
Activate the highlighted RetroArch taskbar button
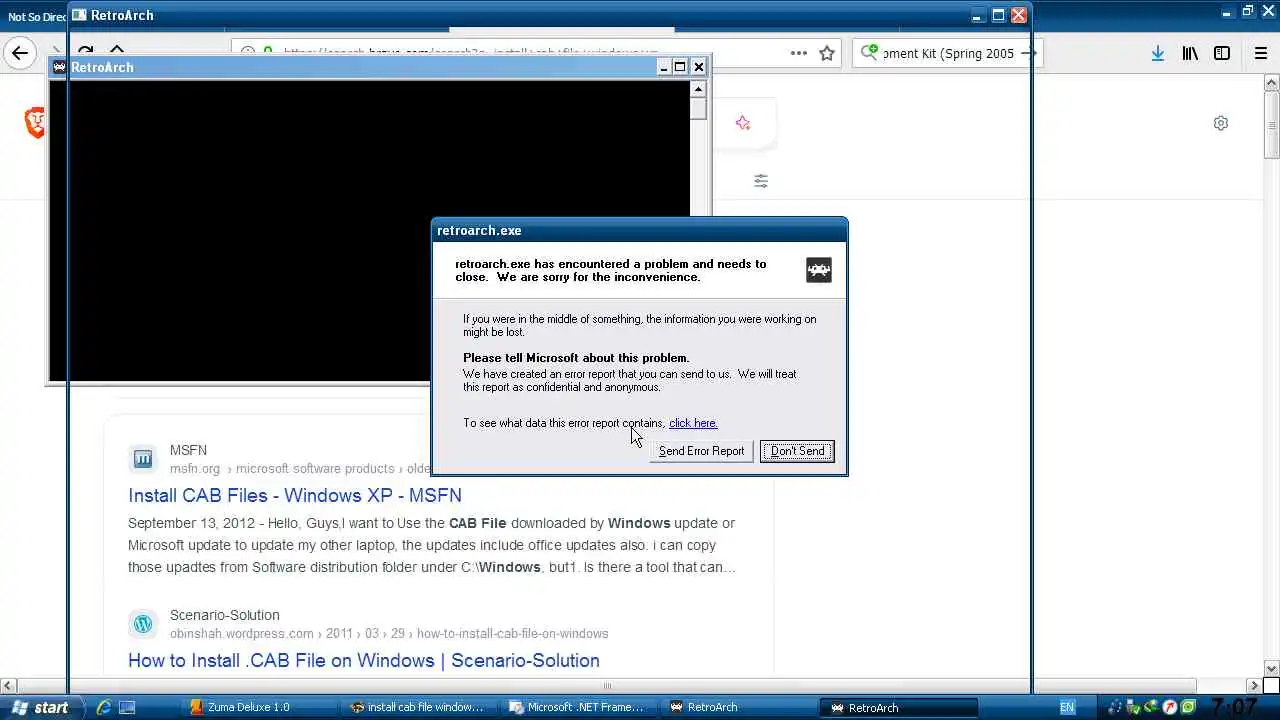pyautogui.click(x=900, y=707)
